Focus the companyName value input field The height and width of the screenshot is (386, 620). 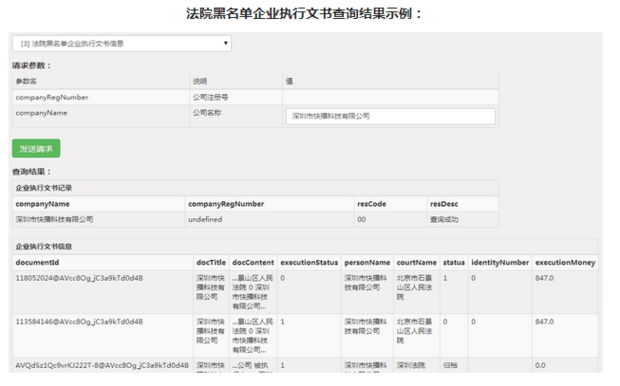pyautogui.click(x=390, y=116)
